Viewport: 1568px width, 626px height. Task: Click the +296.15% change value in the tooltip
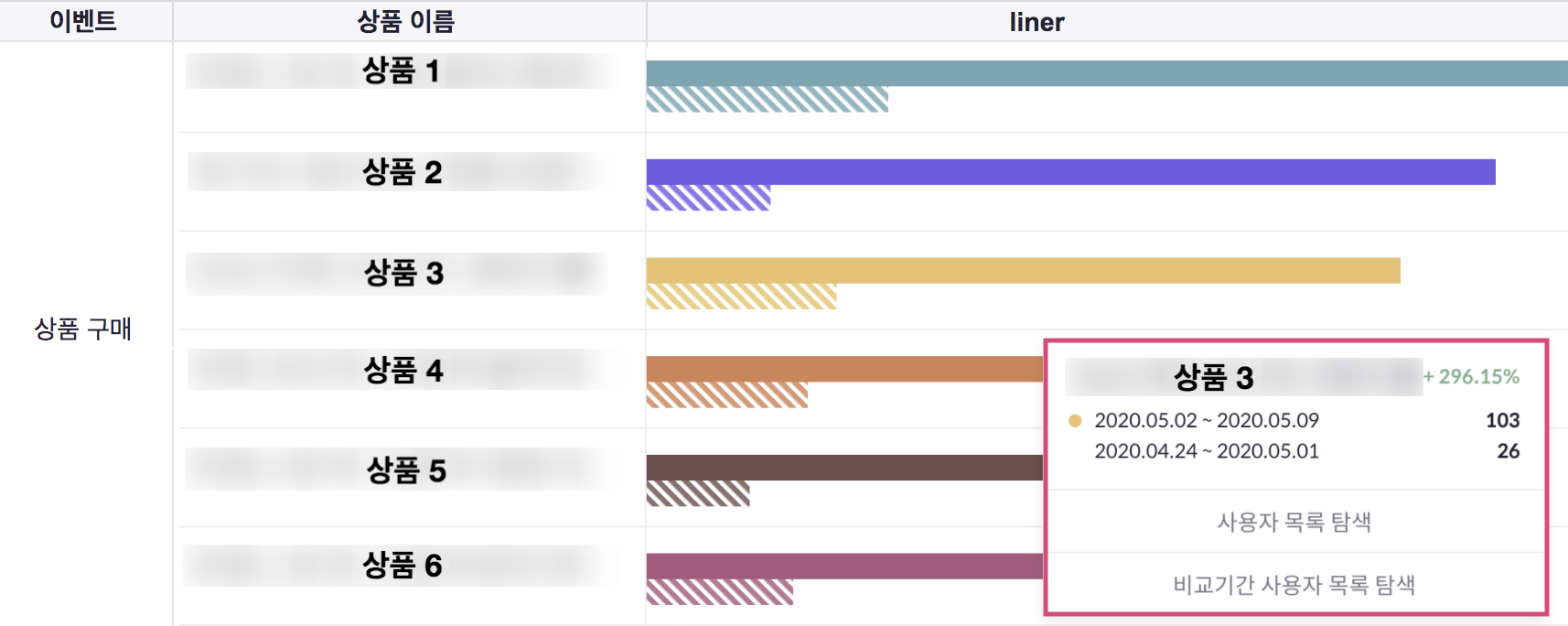pyautogui.click(x=1471, y=376)
